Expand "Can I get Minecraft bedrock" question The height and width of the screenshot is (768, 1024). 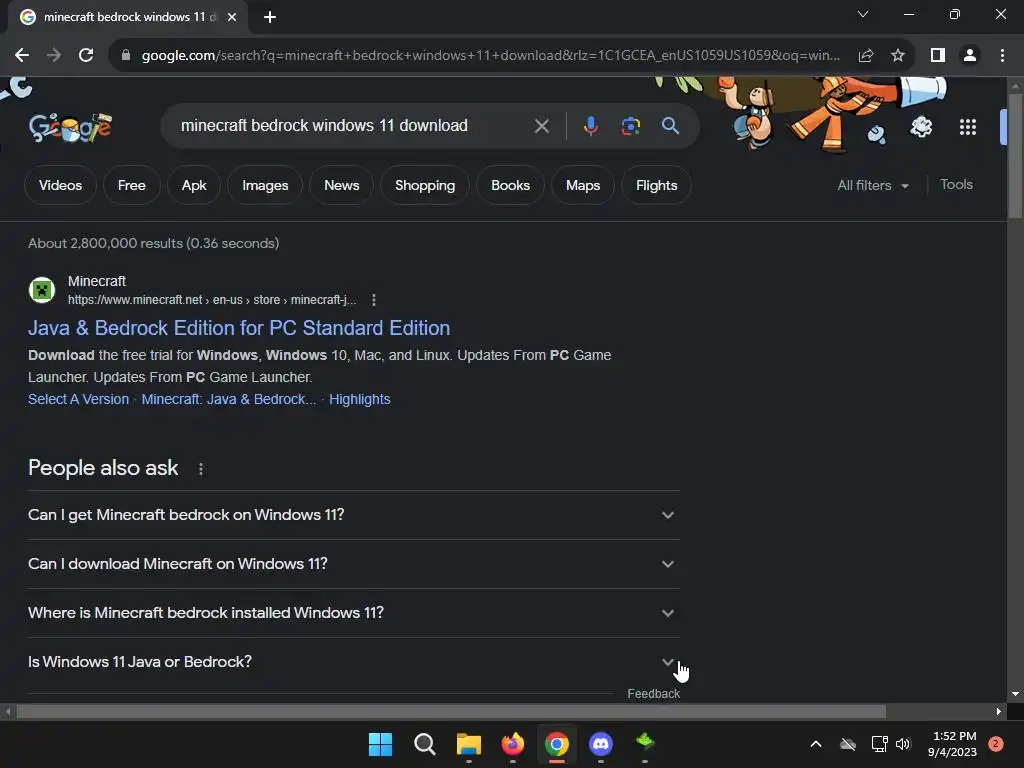coord(353,515)
